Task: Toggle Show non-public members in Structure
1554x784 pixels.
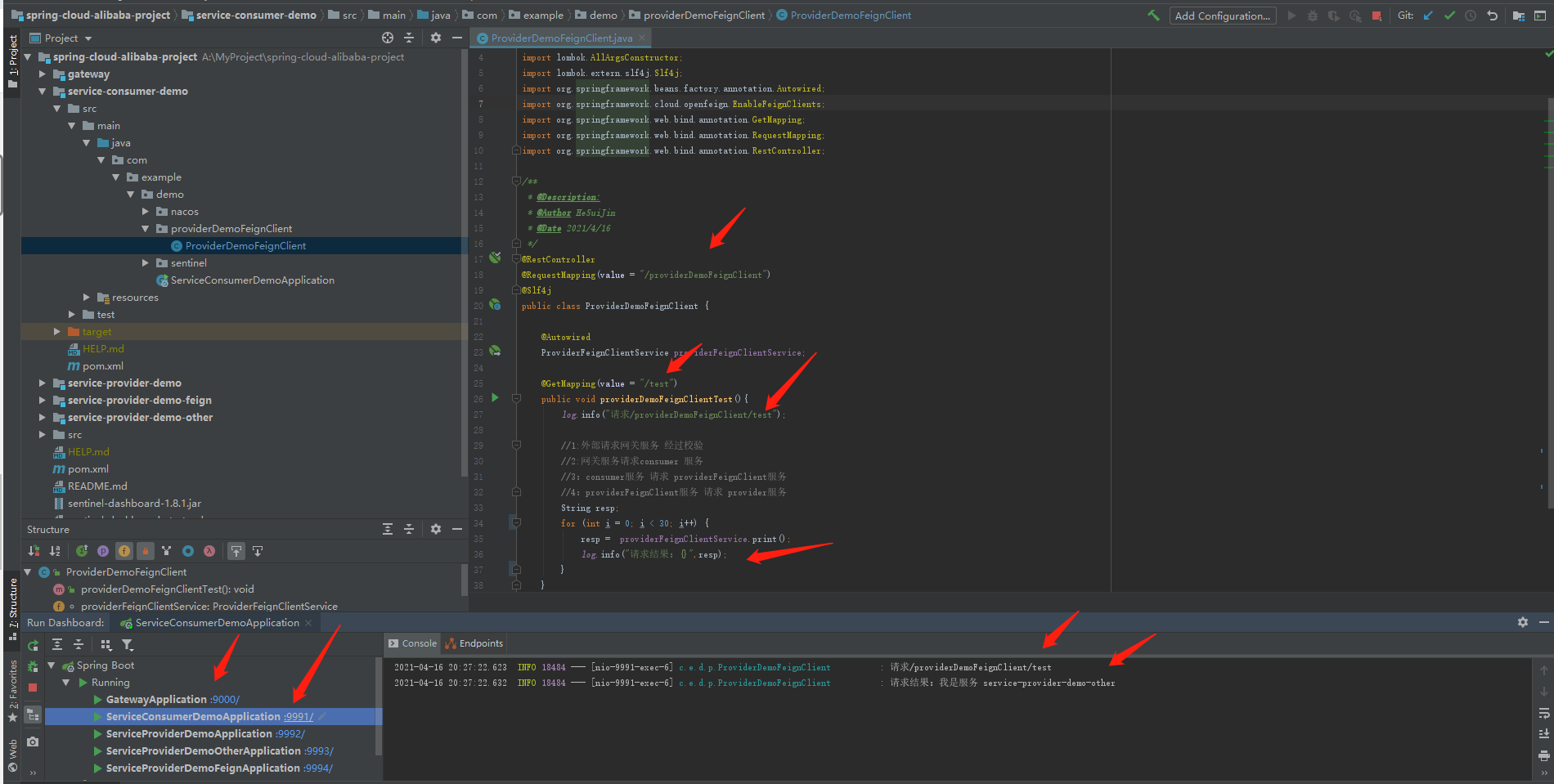Action: [146, 551]
